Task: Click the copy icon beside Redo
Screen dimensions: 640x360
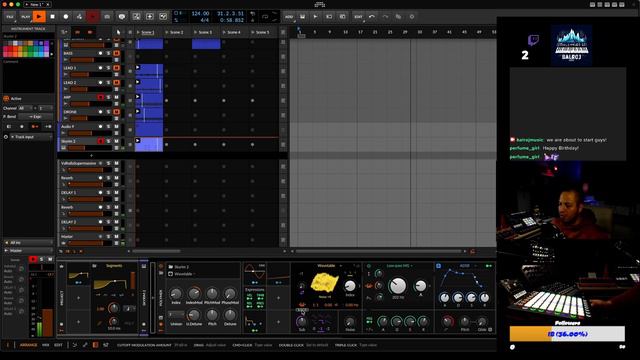Action: coord(398,17)
